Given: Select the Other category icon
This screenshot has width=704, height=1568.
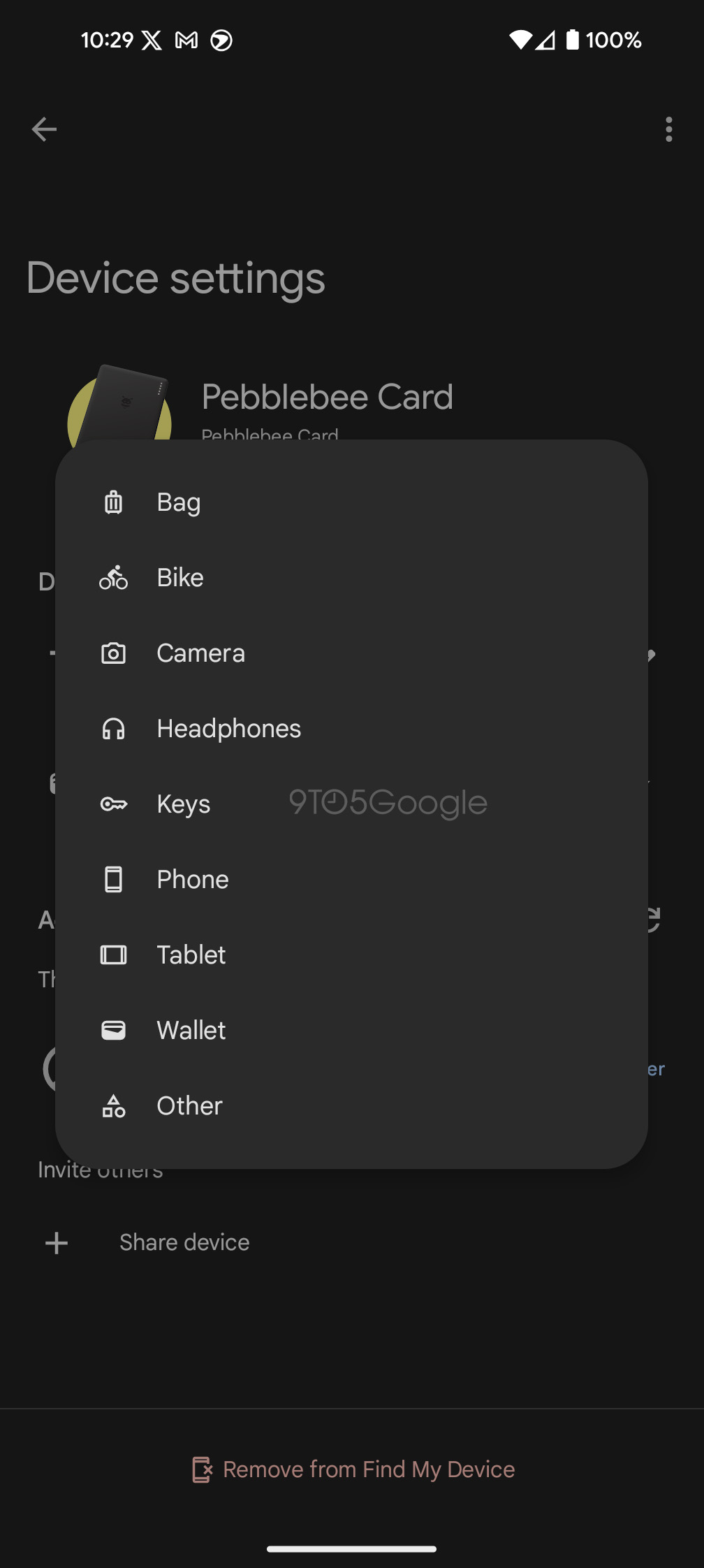Looking at the screenshot, I should tap(113, 1105).
